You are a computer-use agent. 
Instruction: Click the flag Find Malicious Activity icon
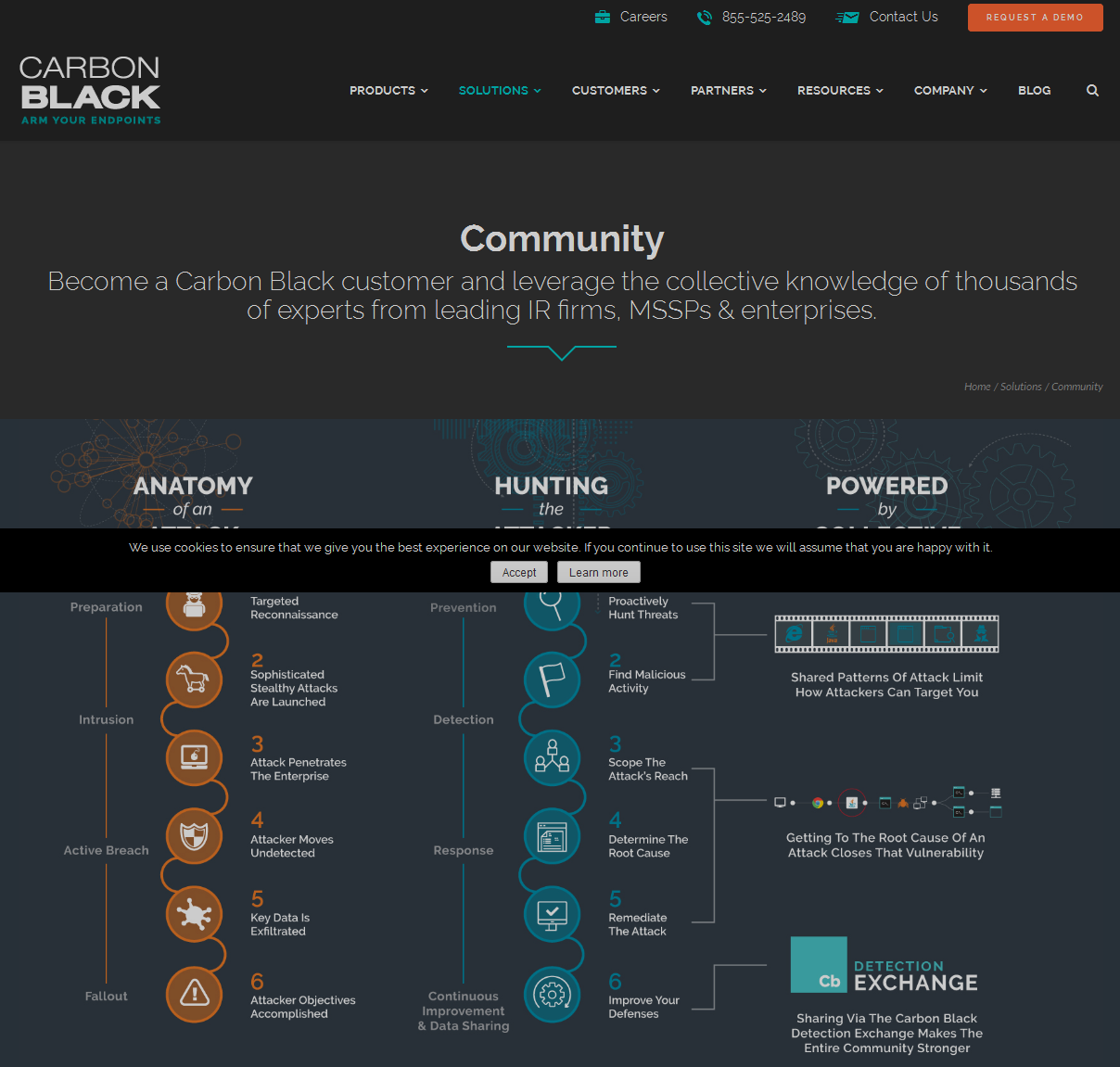552,679
